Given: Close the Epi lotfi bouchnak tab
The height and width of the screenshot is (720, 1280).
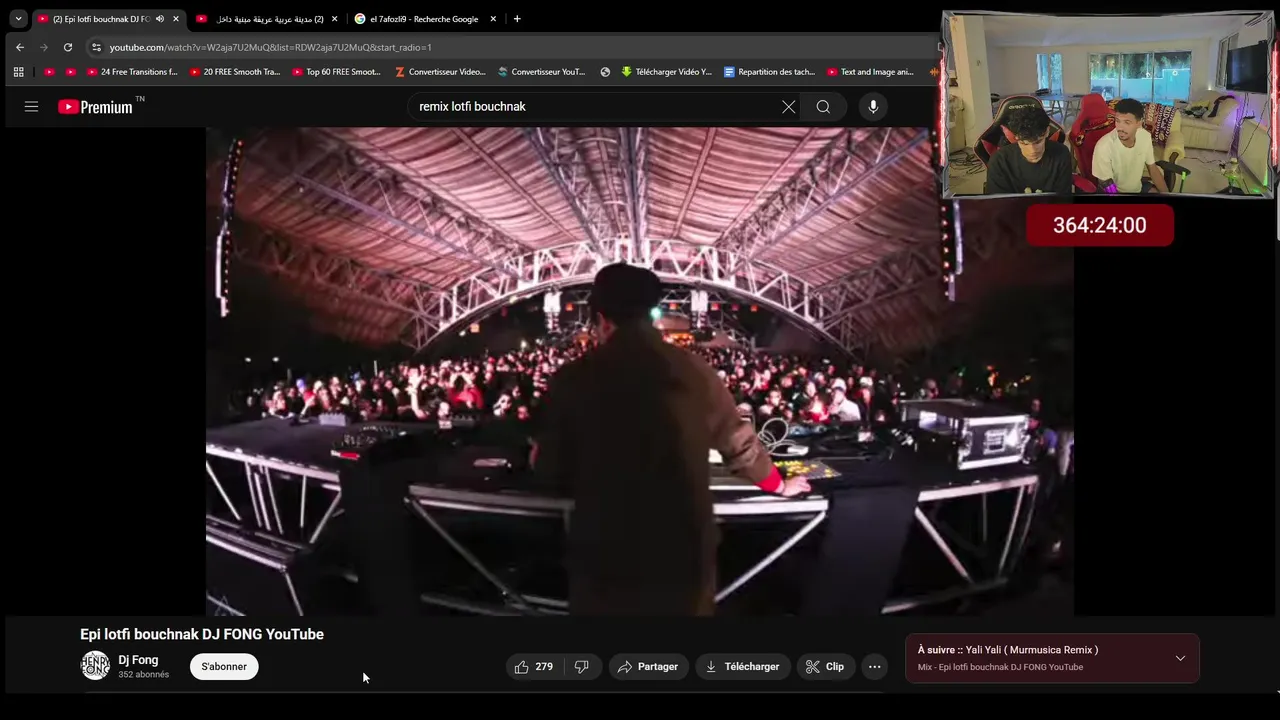Looking at the screenshot, I should (176, 19).
